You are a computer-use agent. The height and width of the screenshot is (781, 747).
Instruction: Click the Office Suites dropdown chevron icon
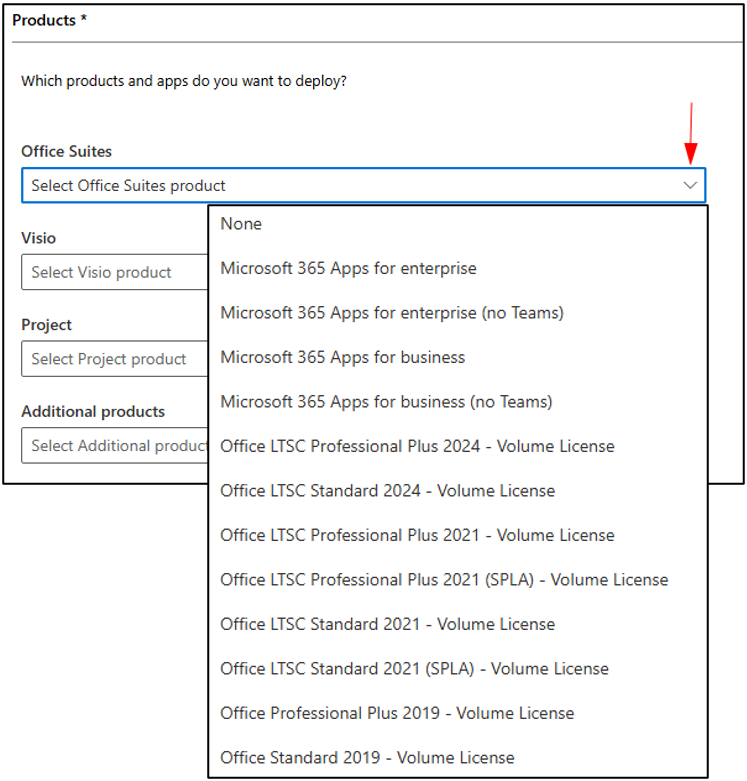(x=690, y=185)
